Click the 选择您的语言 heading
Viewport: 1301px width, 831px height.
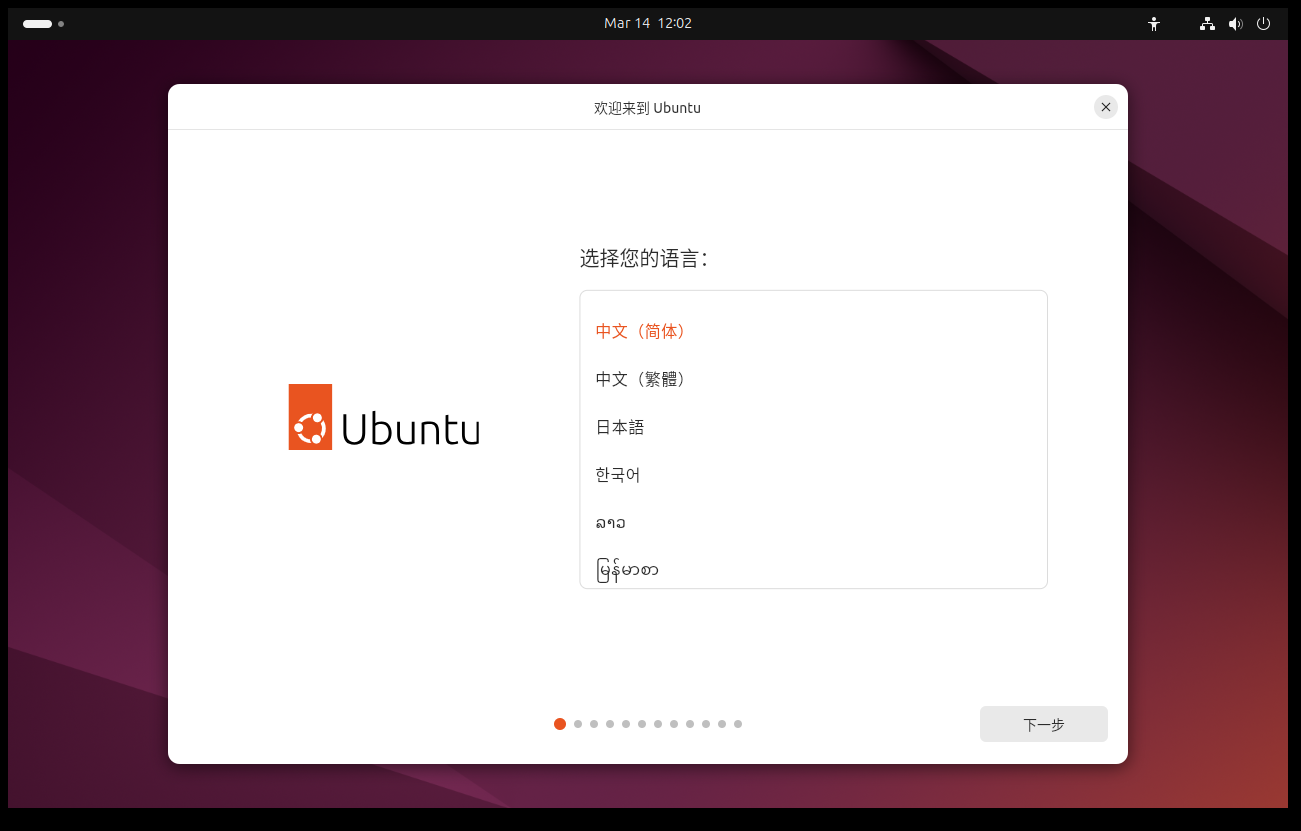click(643, 259)
